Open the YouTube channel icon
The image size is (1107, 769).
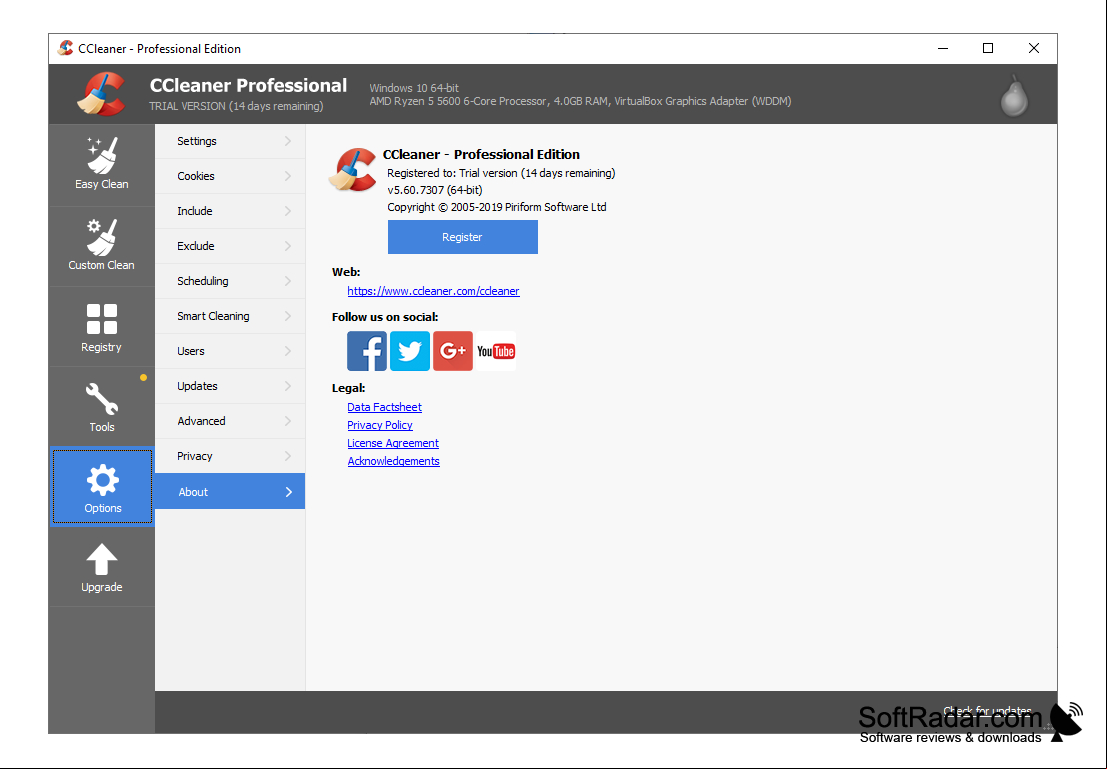tap(496, 351)
